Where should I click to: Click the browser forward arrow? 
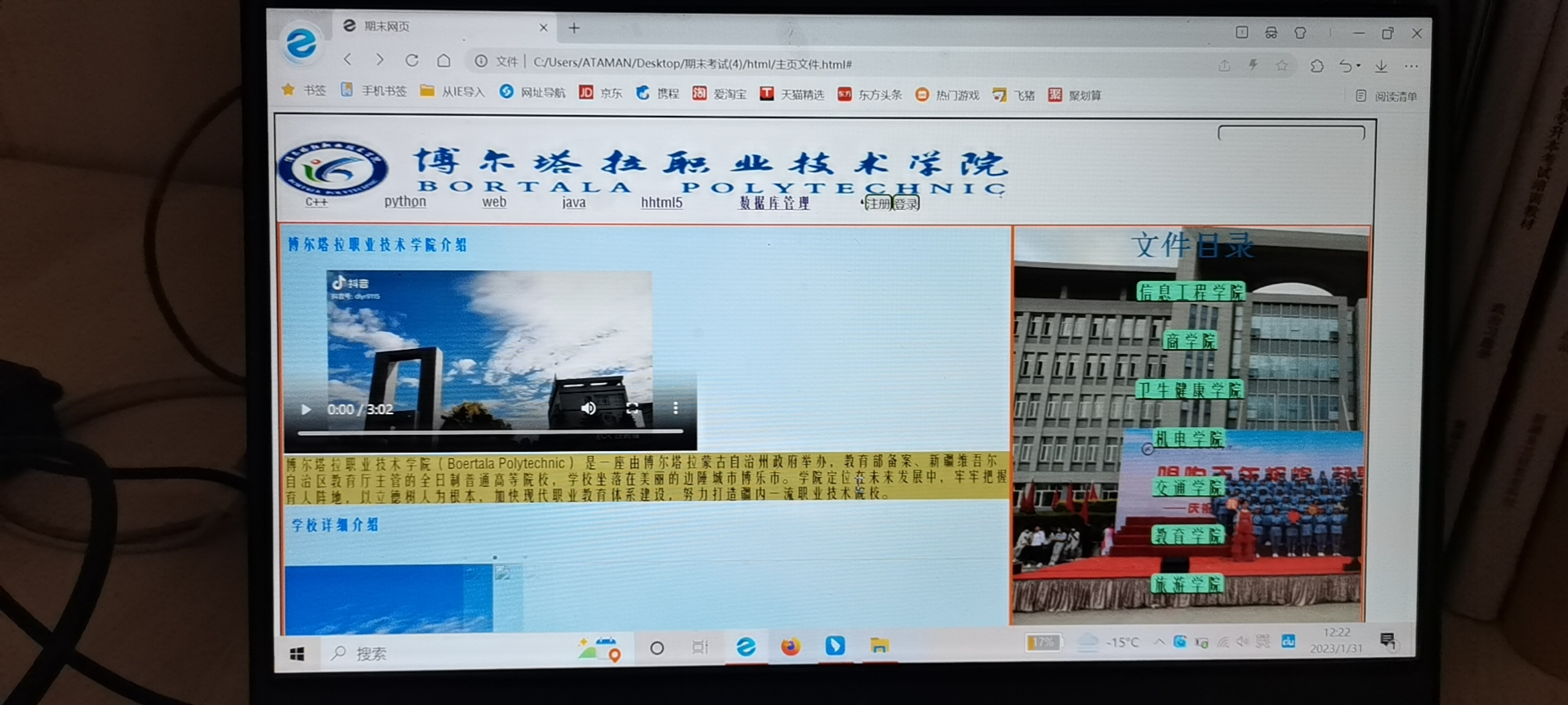tap(380, 60)
